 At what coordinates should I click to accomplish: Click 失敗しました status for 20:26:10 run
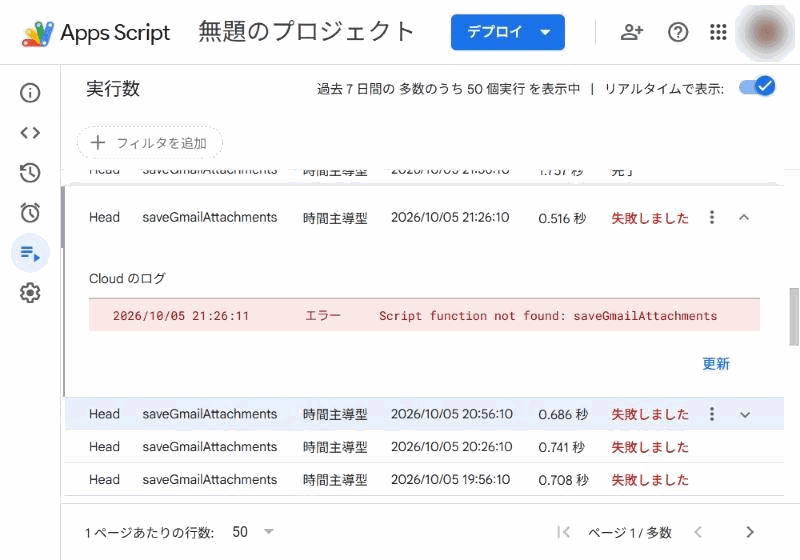(x=650, y=447)
